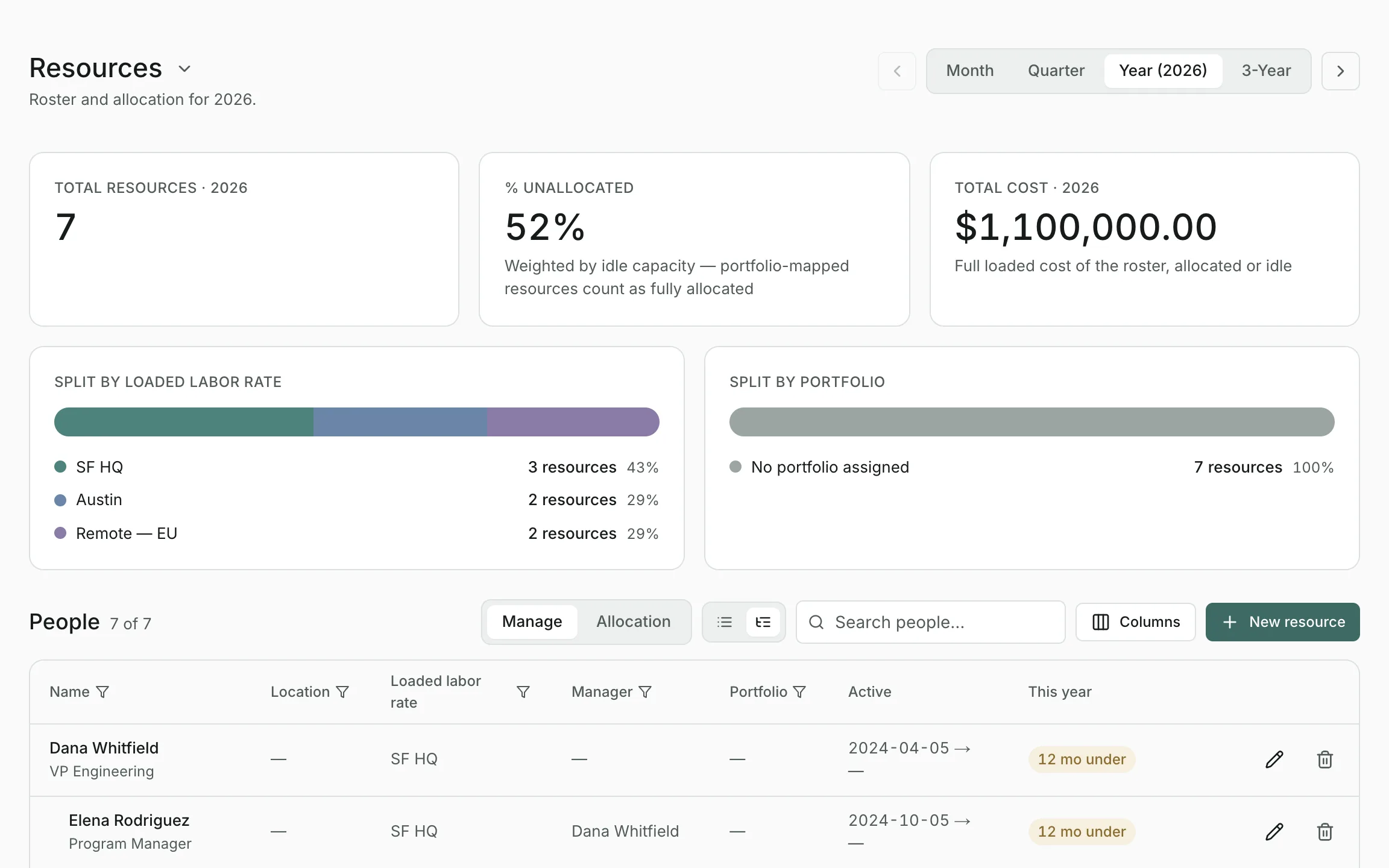Image resolution: width=1389 pixels, height=868 pixels.
Task: Click the 2024-10-05 active date
Action: [899, 820]
